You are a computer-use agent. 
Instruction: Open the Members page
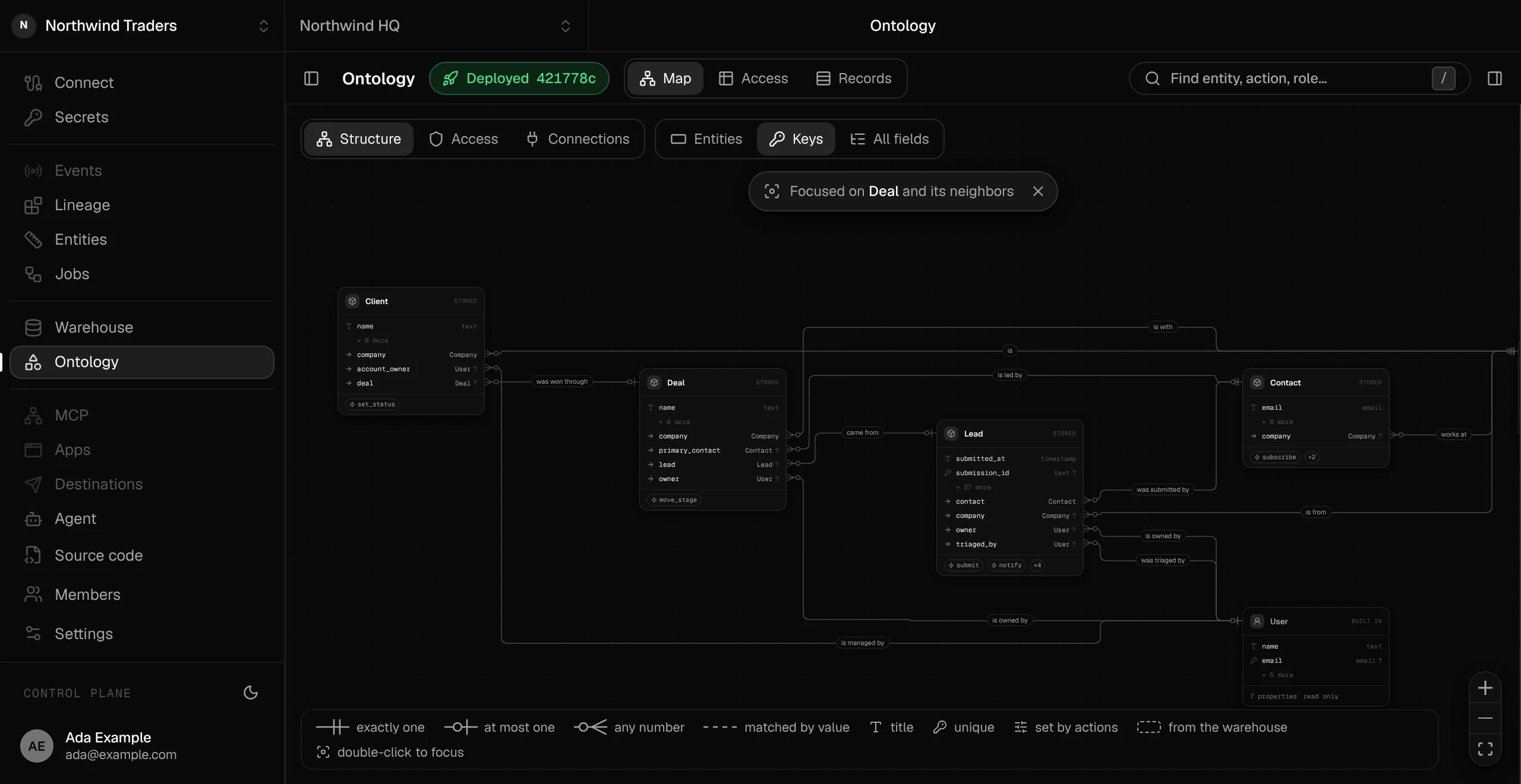142,595
